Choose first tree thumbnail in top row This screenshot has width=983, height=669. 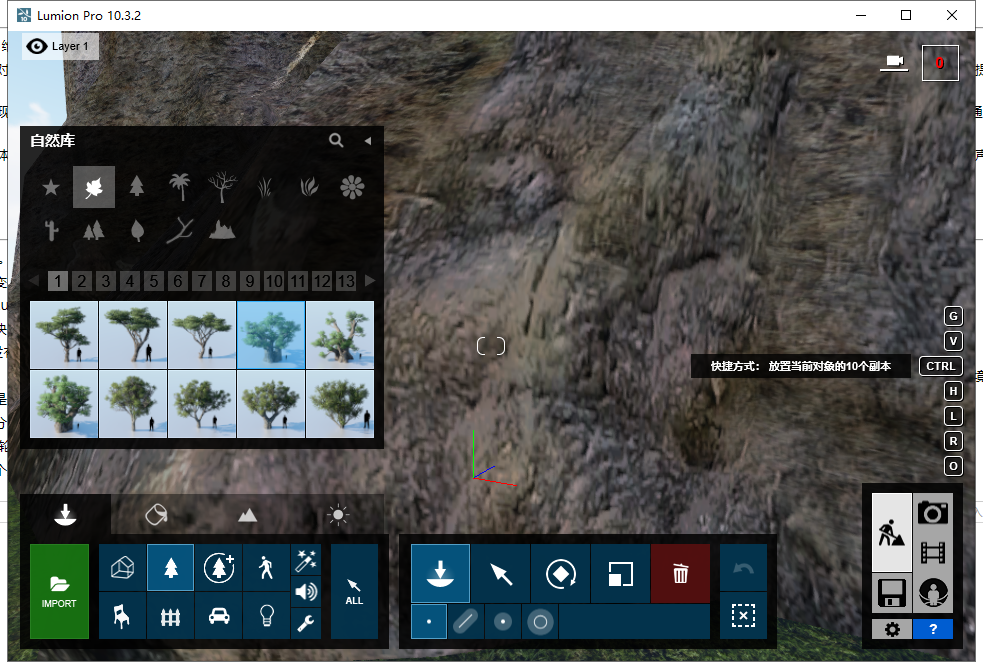tap(64, 335)
